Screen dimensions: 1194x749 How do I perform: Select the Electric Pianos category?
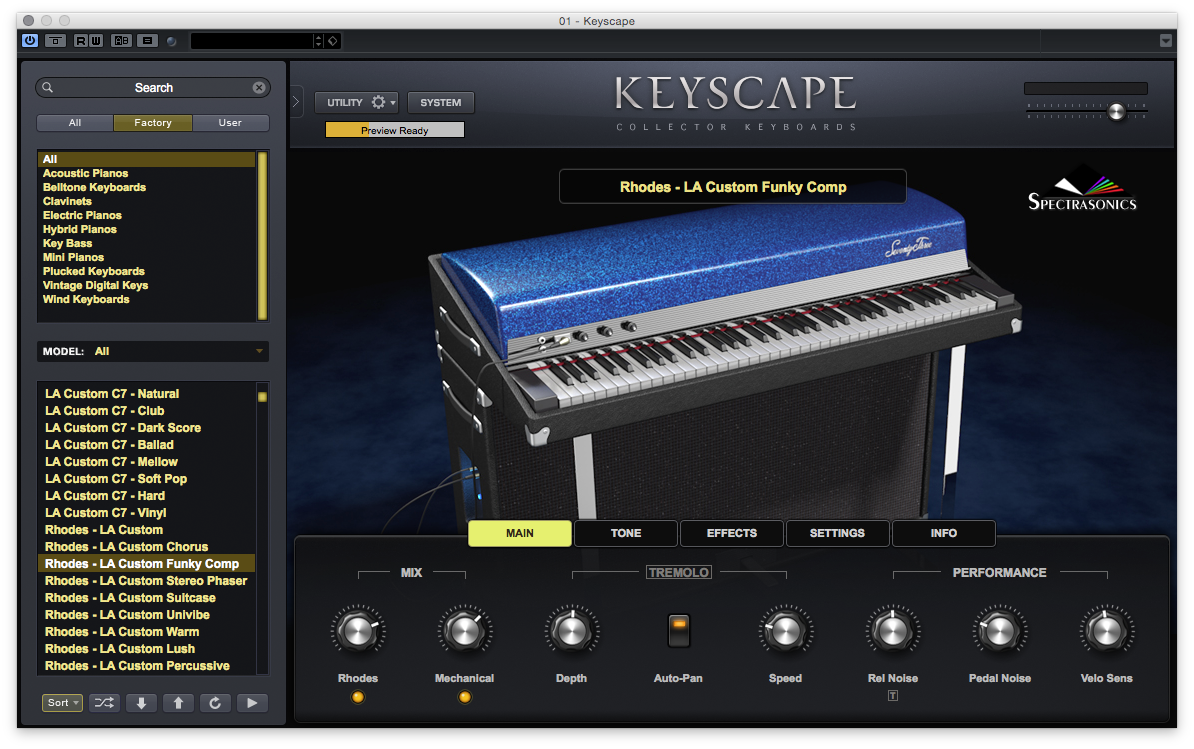pyautogui.click(x=82, y=215)
